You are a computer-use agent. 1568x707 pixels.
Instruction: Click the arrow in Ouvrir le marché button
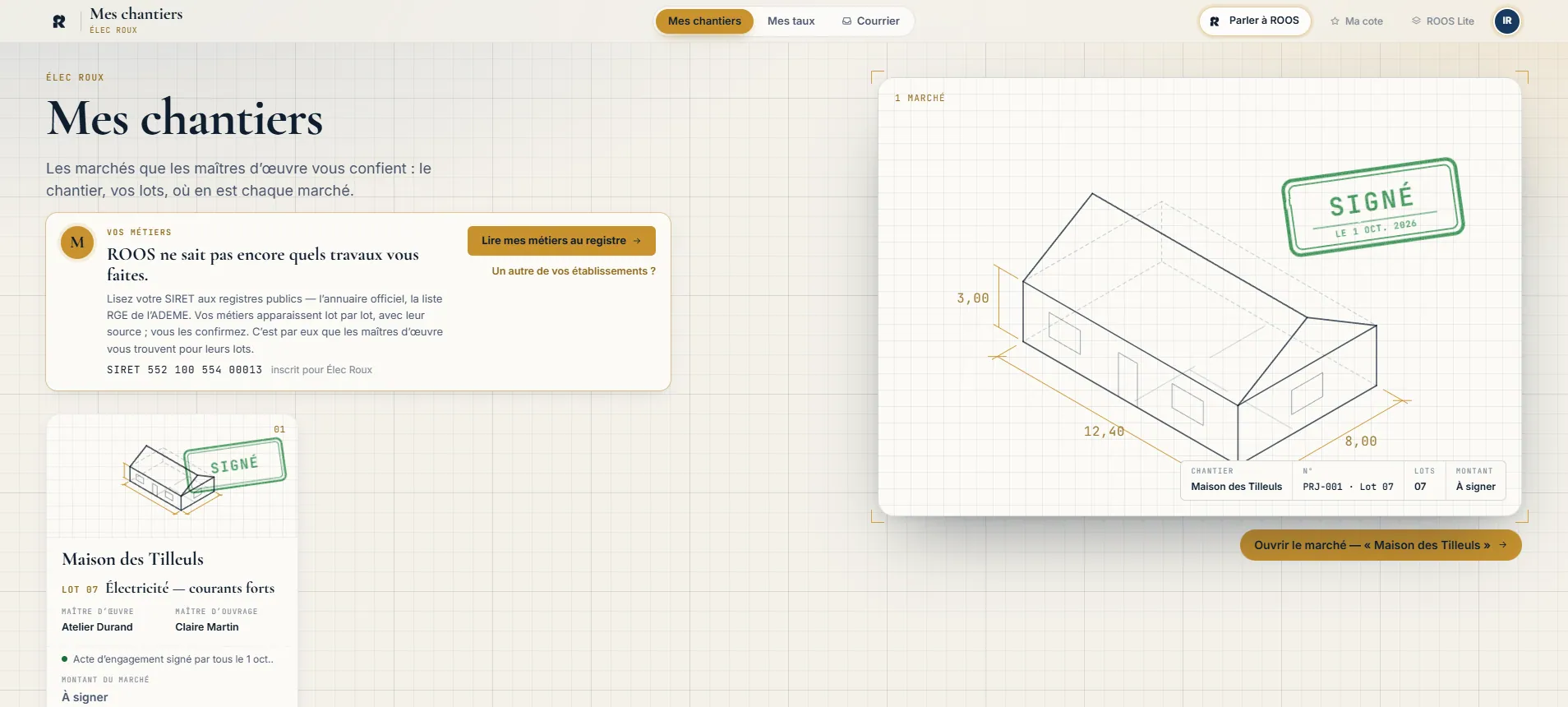click(x=1503, y=545)
